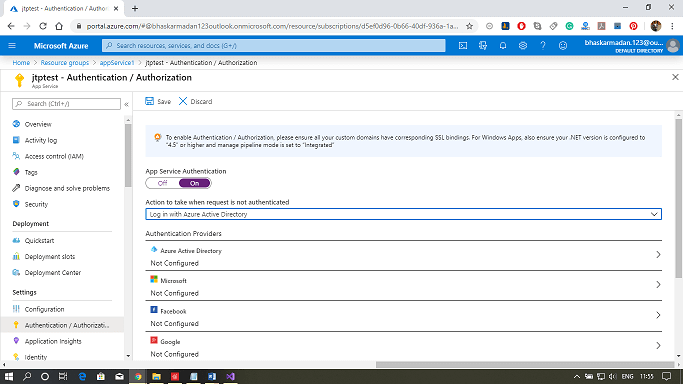This screenshot has width=683, height=384.
Task: Open the Windows Start menu
Action: [9, 376]
